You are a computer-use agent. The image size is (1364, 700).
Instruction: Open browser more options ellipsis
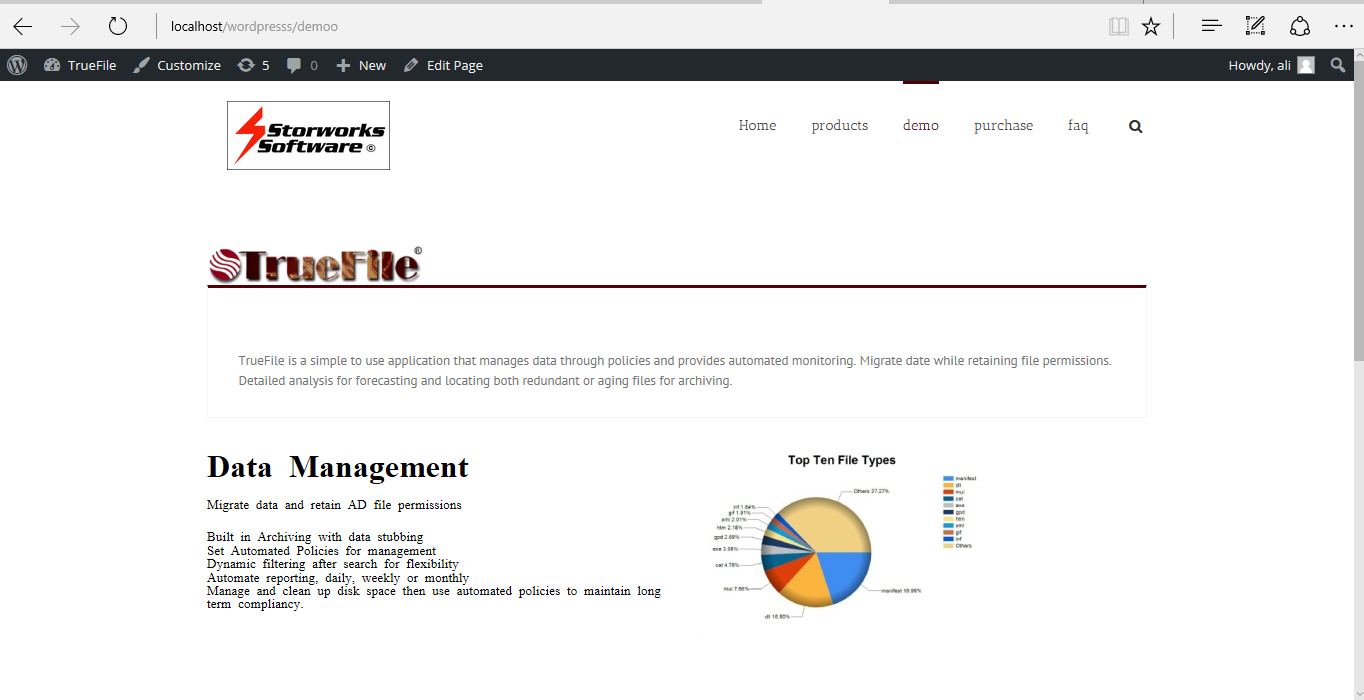point(1343,26)
